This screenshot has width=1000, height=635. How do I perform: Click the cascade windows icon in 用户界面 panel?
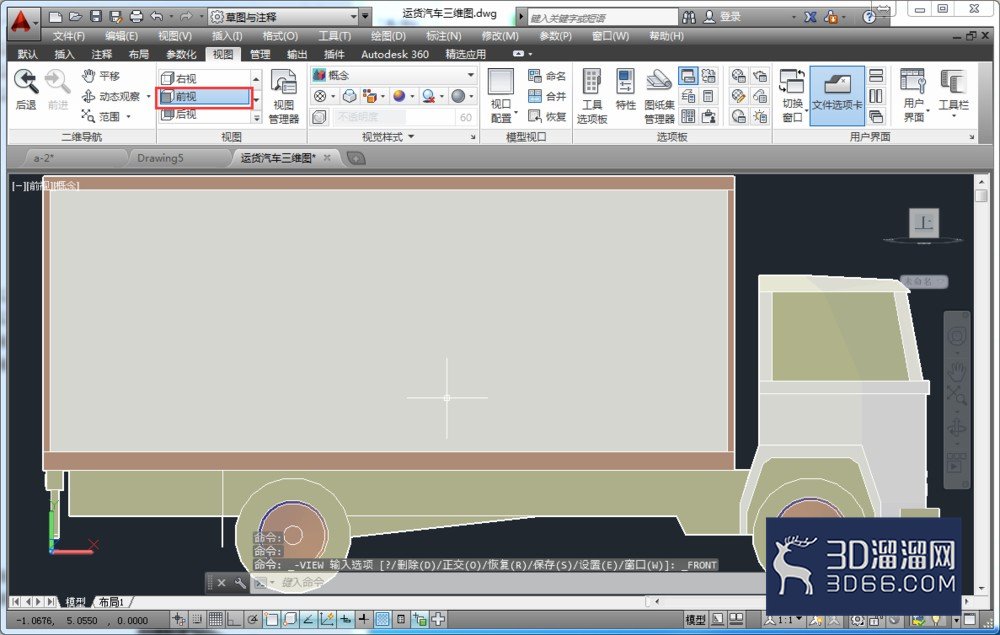pyautogui.click(x=876, y=116)
